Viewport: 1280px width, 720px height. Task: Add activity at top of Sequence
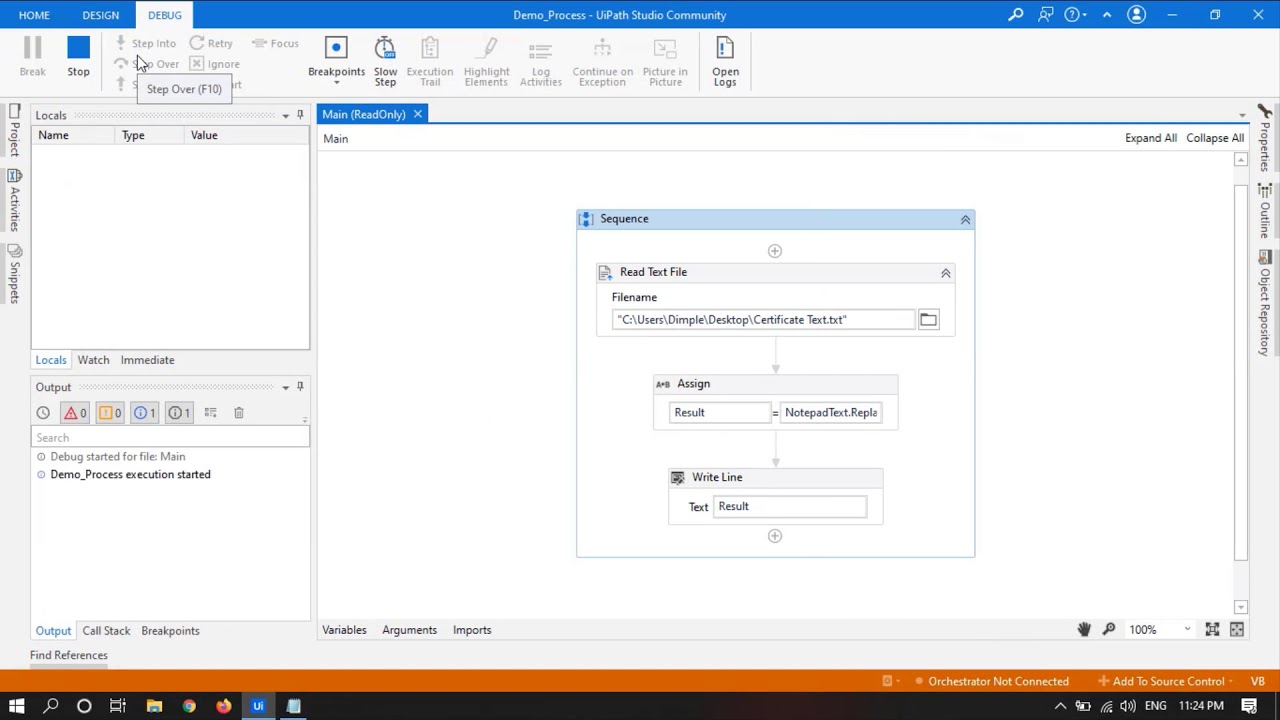pyautogui.click(x=774, y=251)
